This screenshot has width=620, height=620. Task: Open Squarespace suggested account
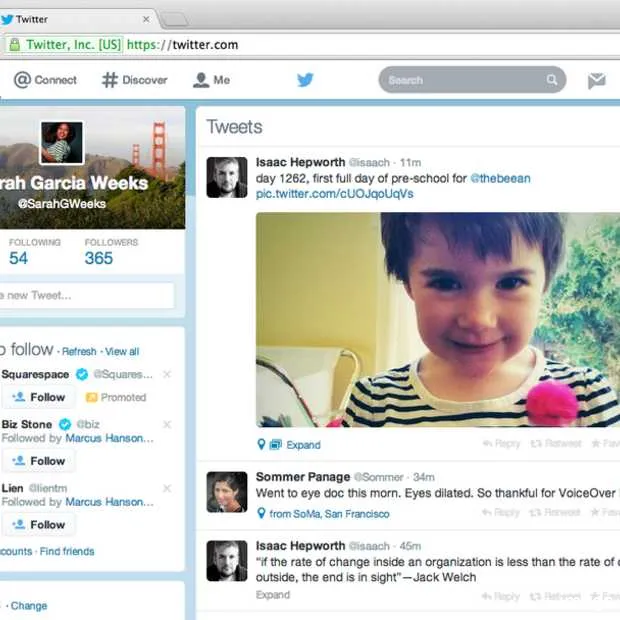coord(35,374)
